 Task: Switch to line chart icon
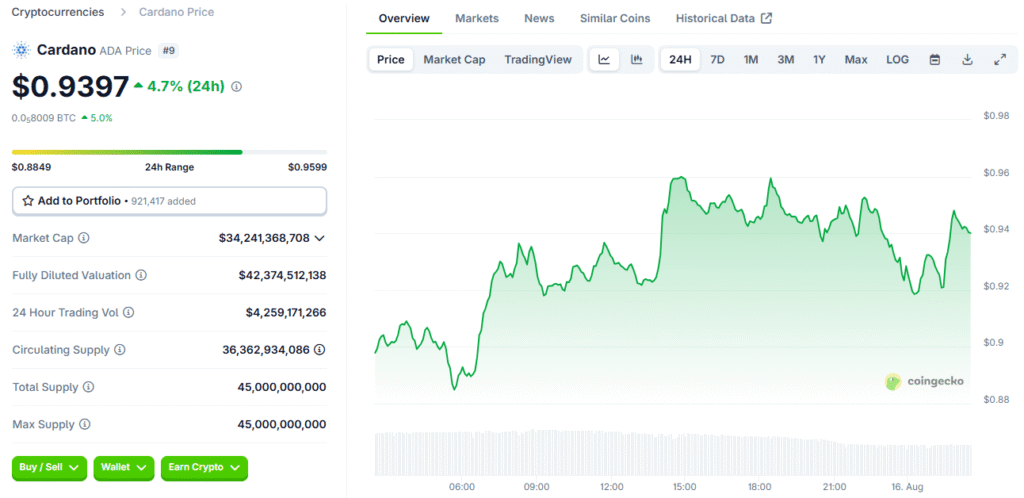click(605, 60)
